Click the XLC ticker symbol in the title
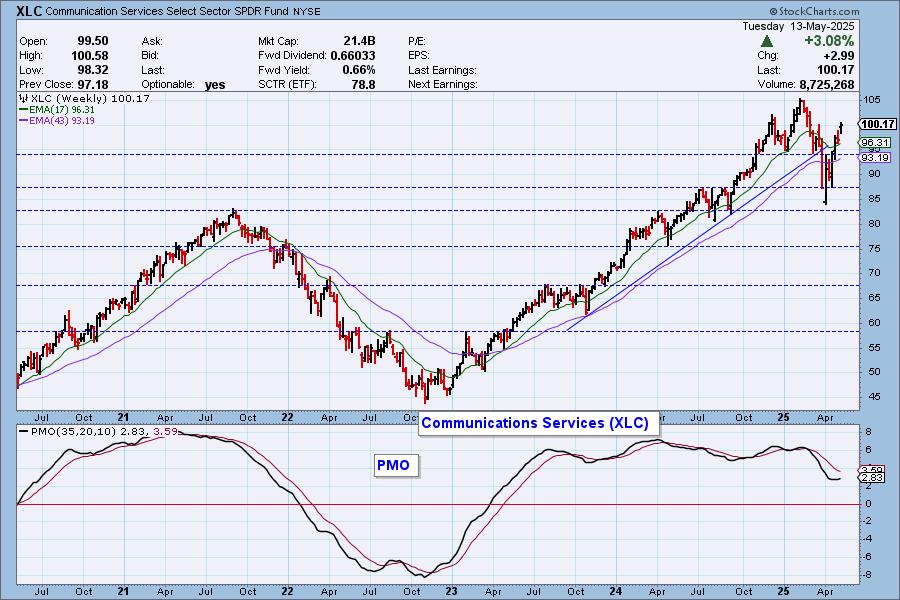 coord(29,11)
